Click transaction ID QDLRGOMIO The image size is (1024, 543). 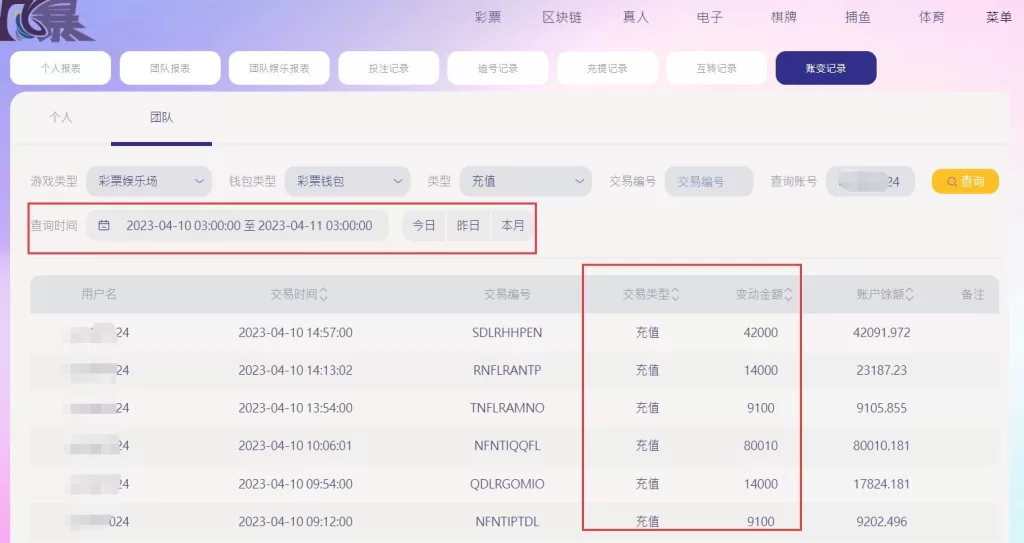507,484
